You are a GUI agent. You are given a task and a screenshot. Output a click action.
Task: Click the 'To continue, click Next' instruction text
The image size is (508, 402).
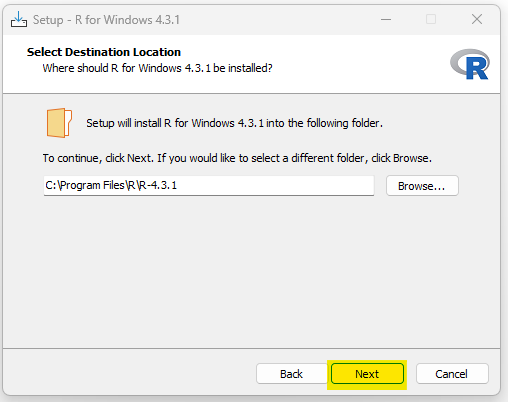[237, 158]
